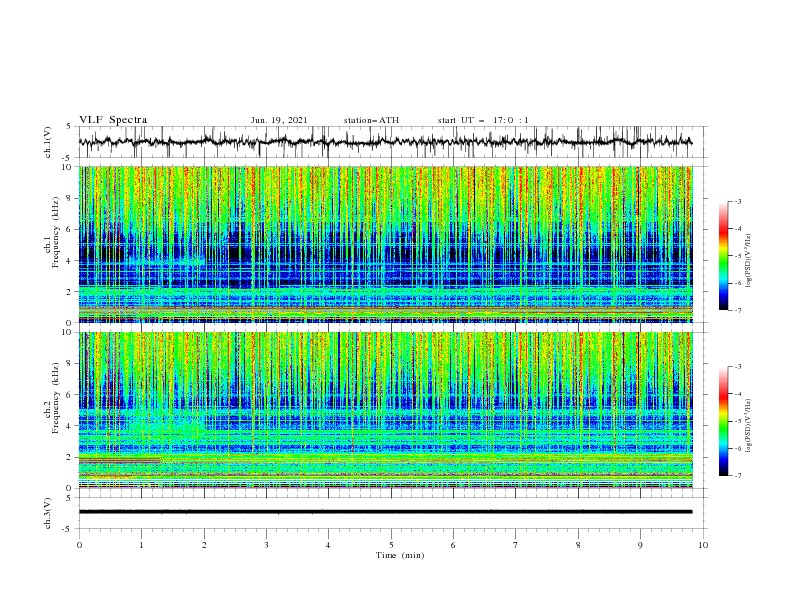
Task: Click the upper PSD color scale bar
Action: (x=724, y=255)
